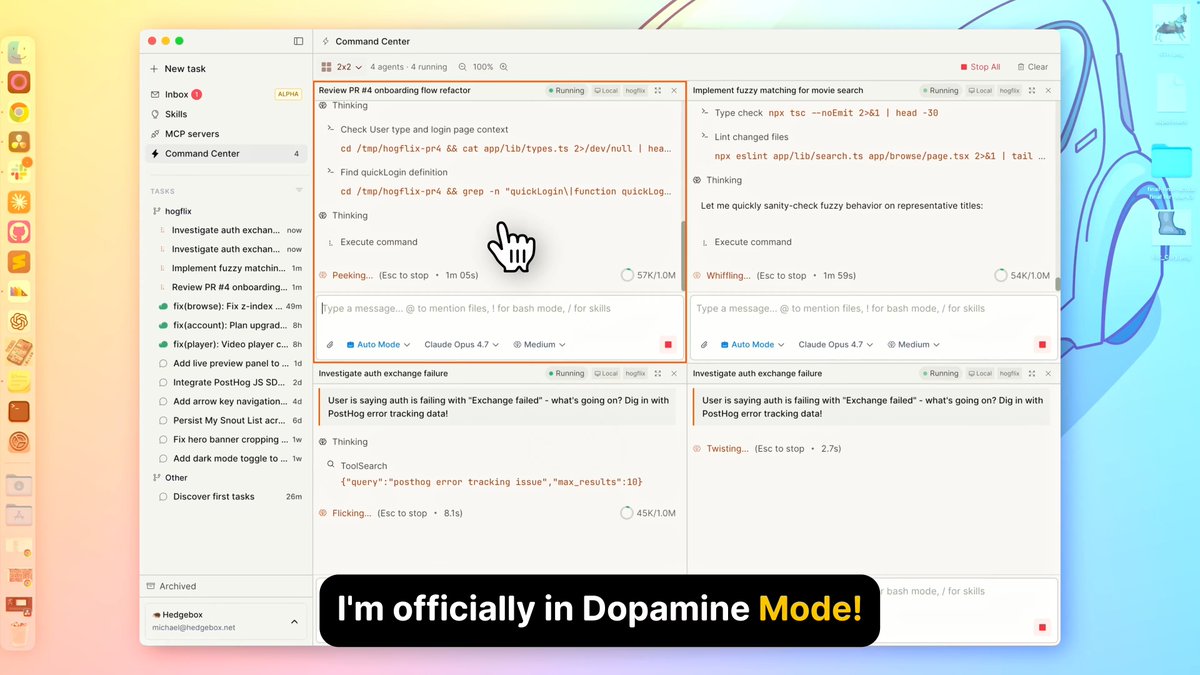The width and height of the screenshot is (1200, 675).
Task: Click 54K/1.0M context usage indicator
Action: tap(1022, 275)
